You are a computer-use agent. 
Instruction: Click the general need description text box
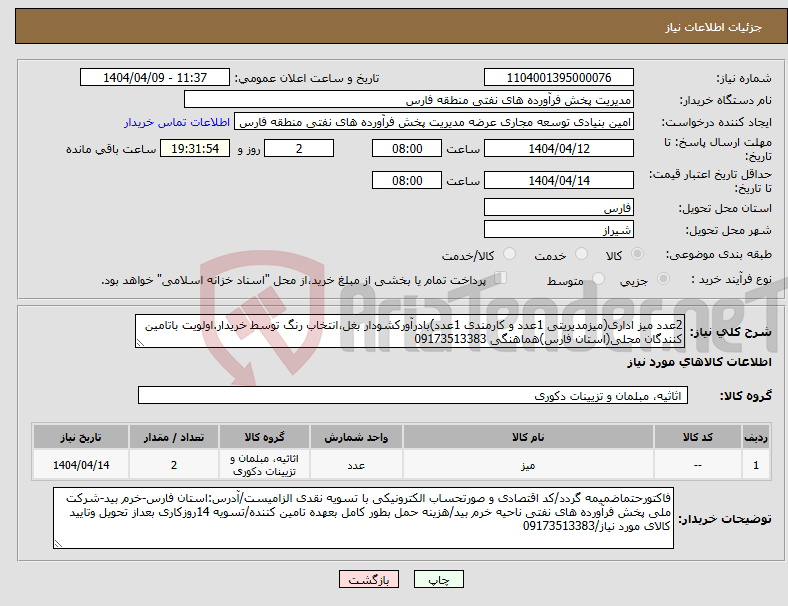[x=410, y=331]
